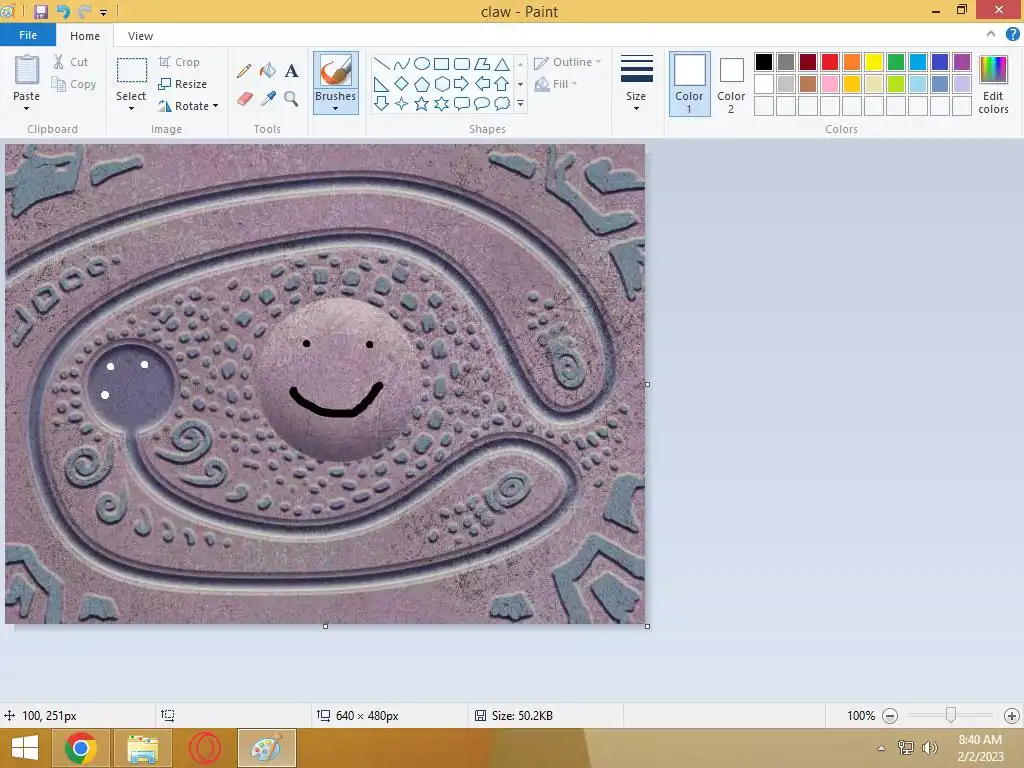
Task: Switch to the View tab
Action: [x=140, y=36]
